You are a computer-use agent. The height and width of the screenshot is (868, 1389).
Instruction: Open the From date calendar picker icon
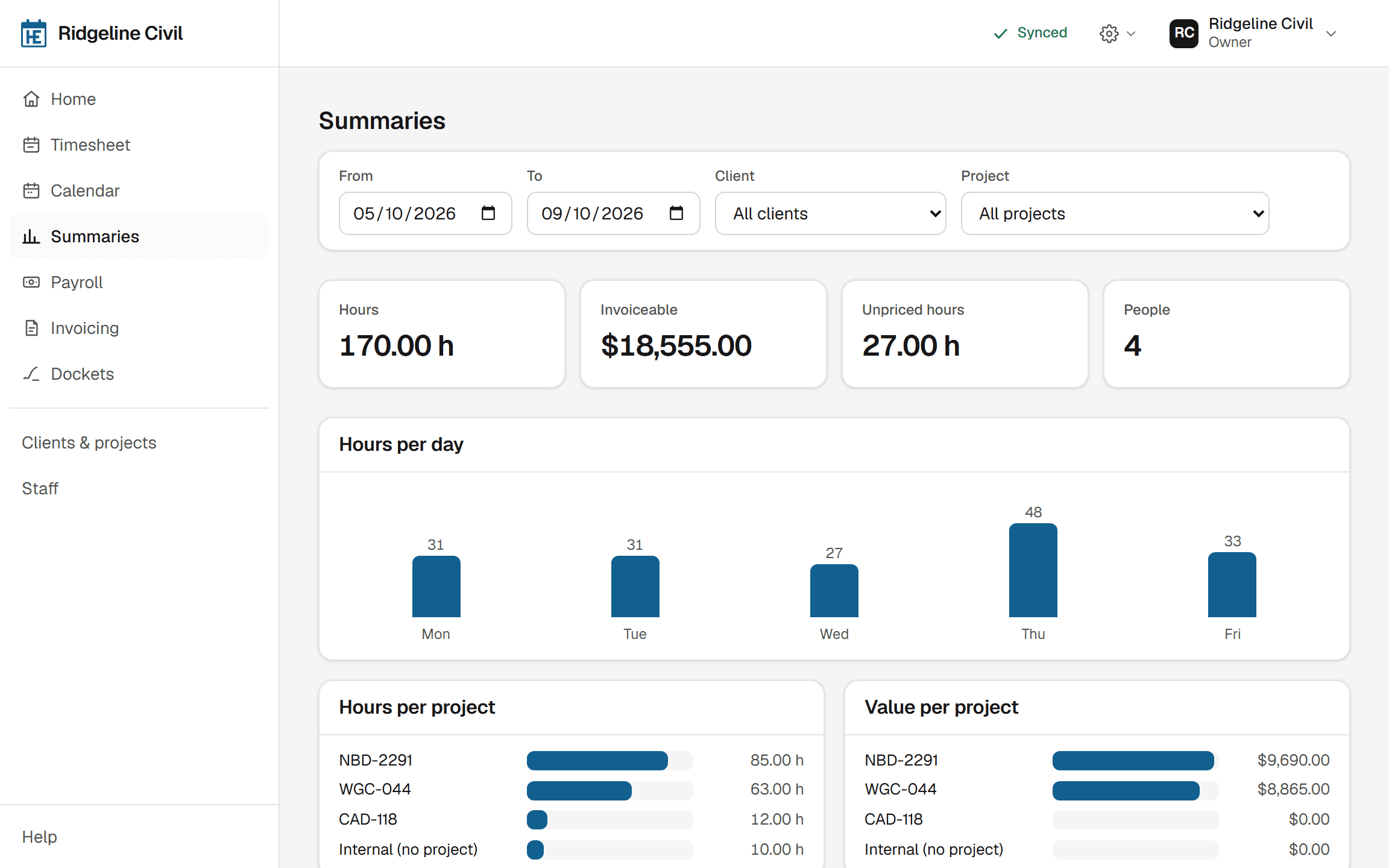tap(488, 213)
